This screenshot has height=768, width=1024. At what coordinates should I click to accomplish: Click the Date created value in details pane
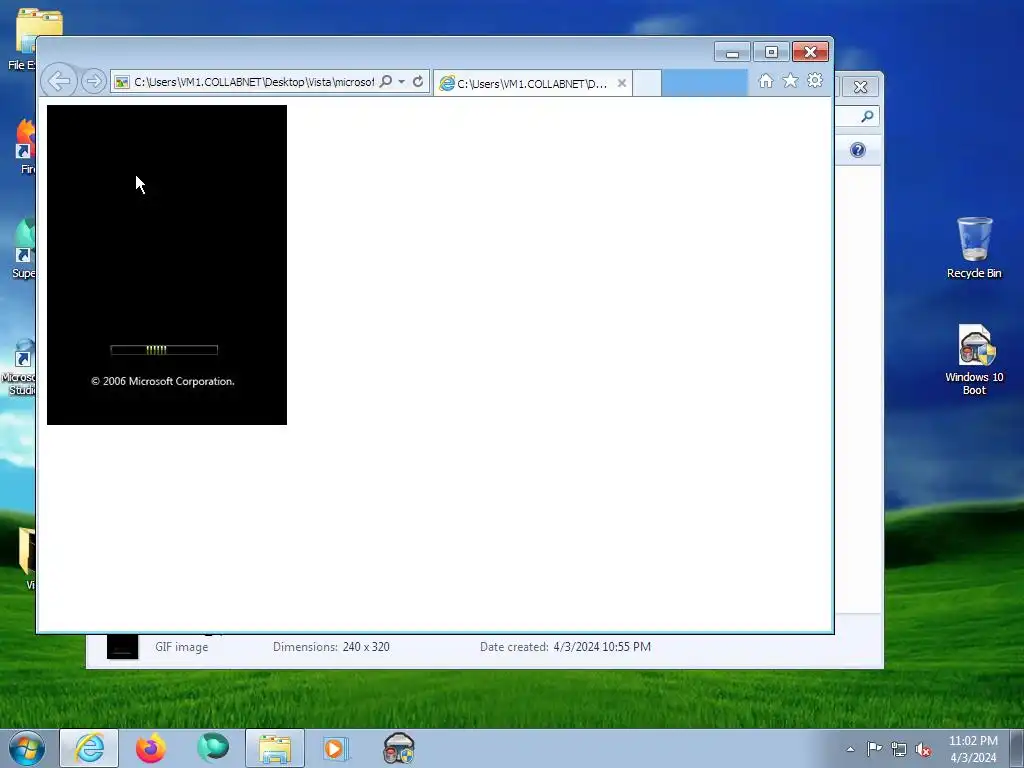pyautogui.click(x=601, y=647)
